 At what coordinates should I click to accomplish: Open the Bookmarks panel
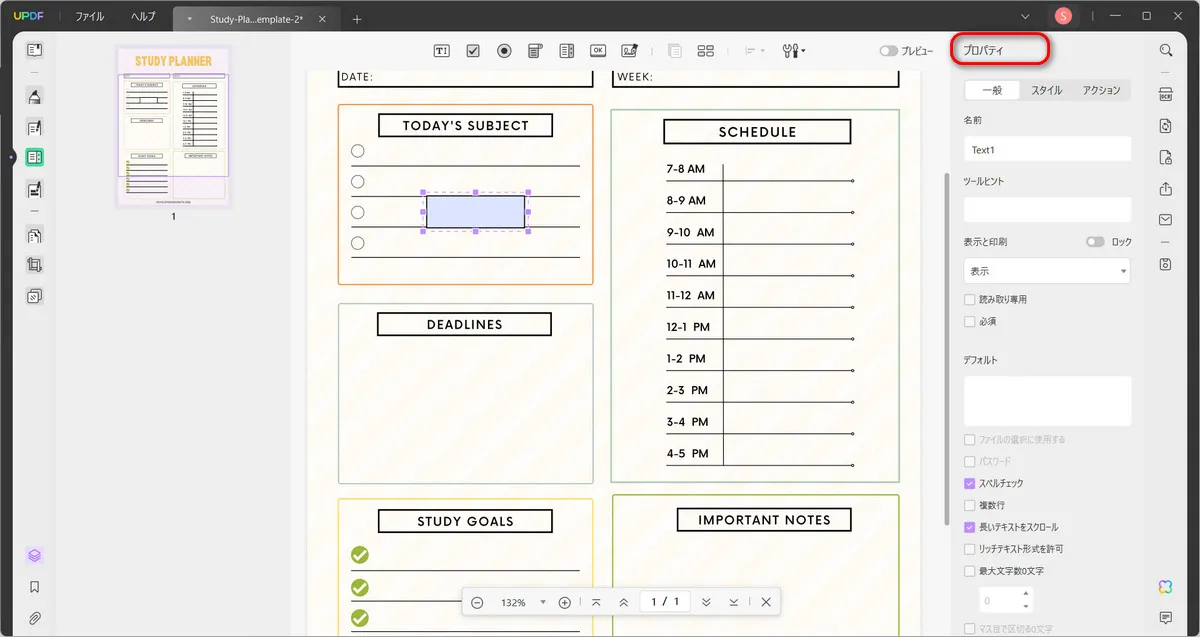(x=35, y=587)
